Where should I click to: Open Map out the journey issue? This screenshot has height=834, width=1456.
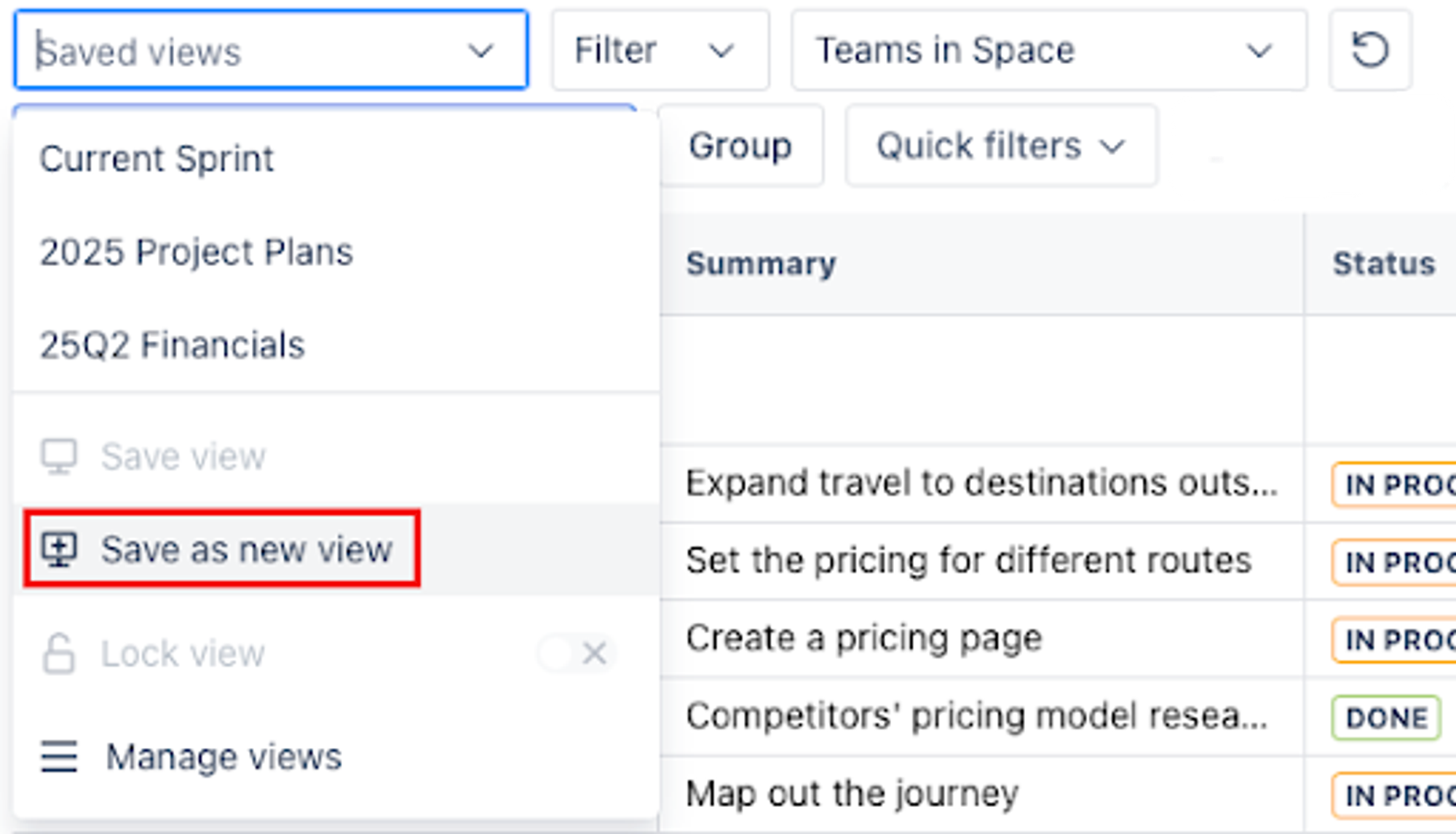[x=852, y=794]
